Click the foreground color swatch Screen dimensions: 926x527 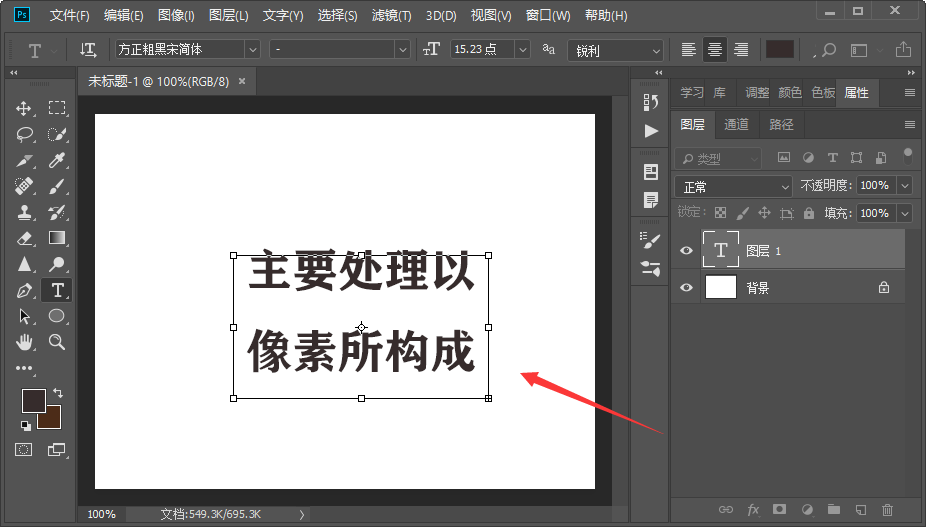(x=34, y=401)
